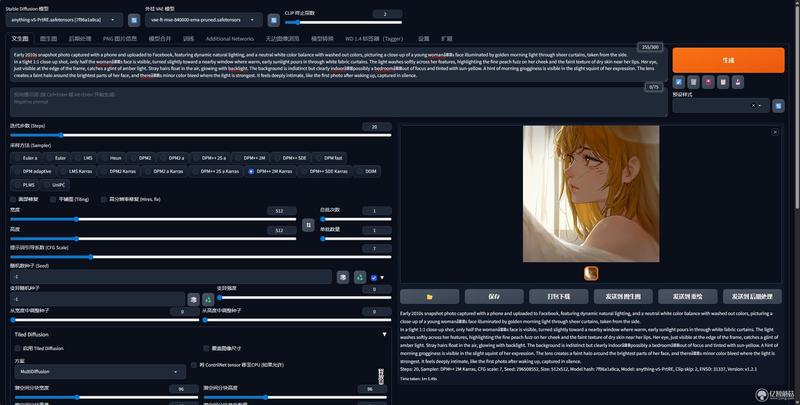Reuse last variation seed recycle icon
This screenshot has height=405, width=800.
pyautogui.click(x=208, y=299)
